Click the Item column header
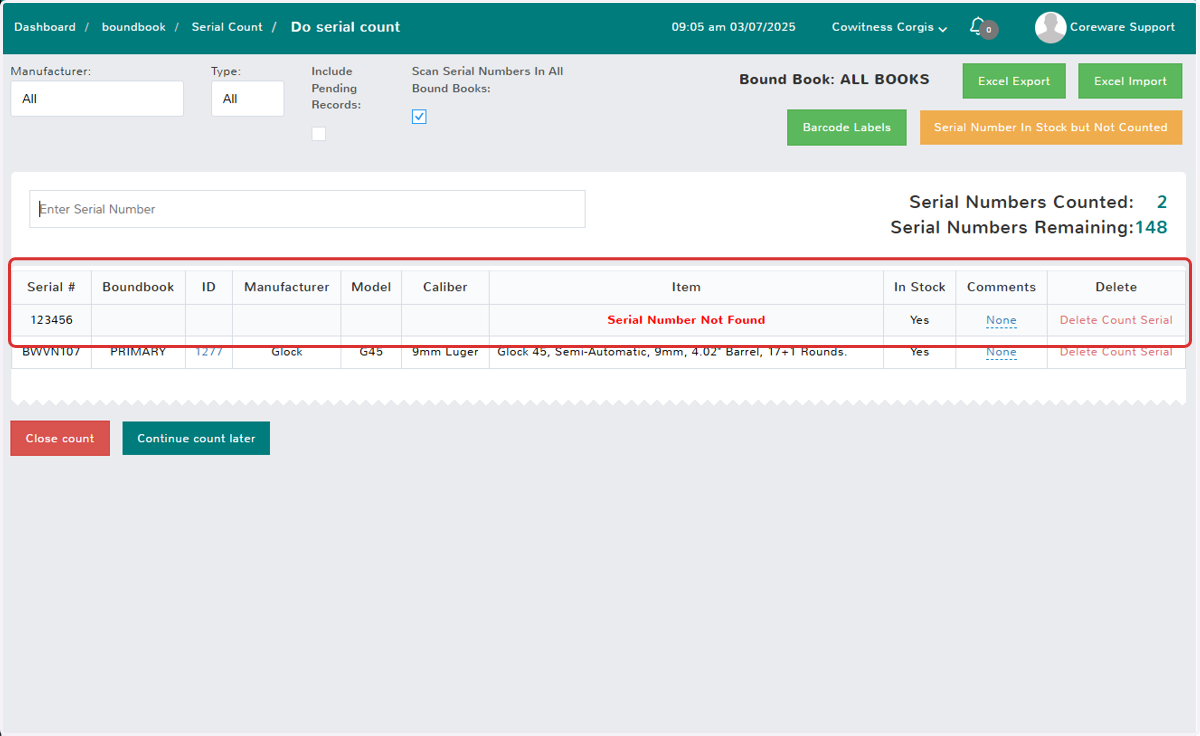1200x736 pixels. coord(686,287)
